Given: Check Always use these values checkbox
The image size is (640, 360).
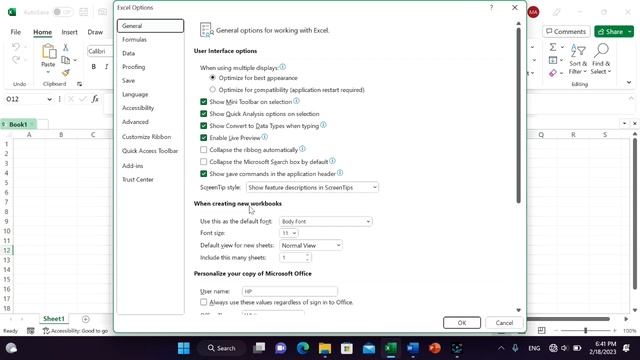Looking at the screenshot, I should coord(203,302).
